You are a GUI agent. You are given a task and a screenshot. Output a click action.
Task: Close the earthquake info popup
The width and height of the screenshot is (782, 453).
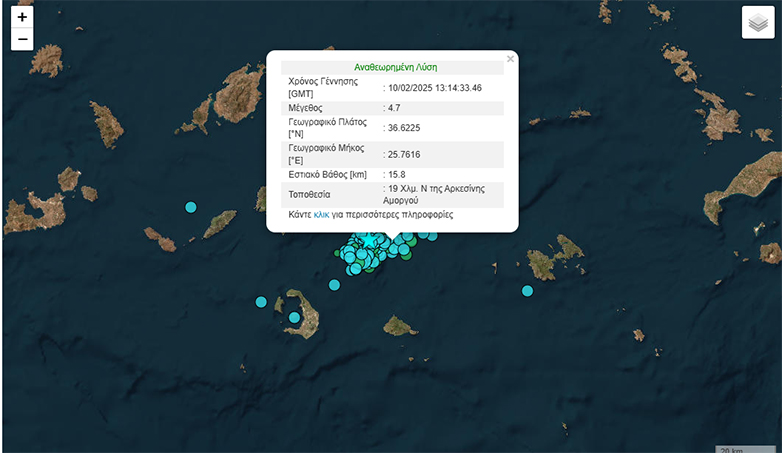click(510, 59)
